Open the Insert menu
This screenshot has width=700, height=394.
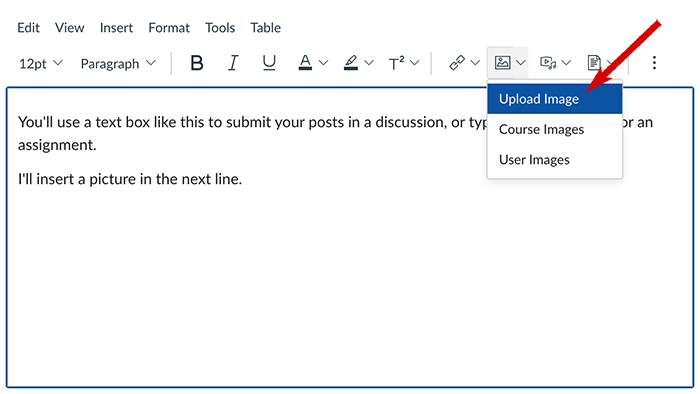(x=116, y=28)
